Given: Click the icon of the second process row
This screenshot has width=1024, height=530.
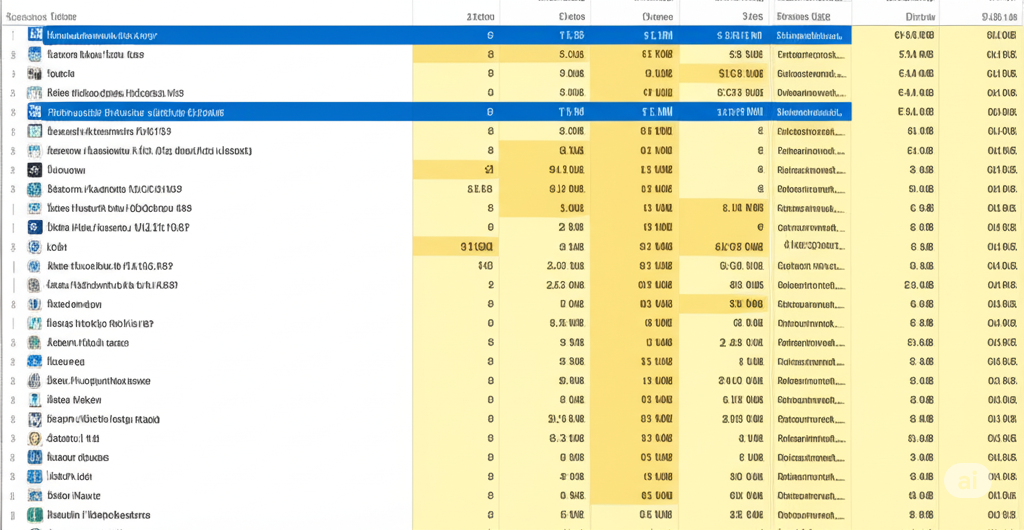Looking at the screenshot, I should [35, 55].
